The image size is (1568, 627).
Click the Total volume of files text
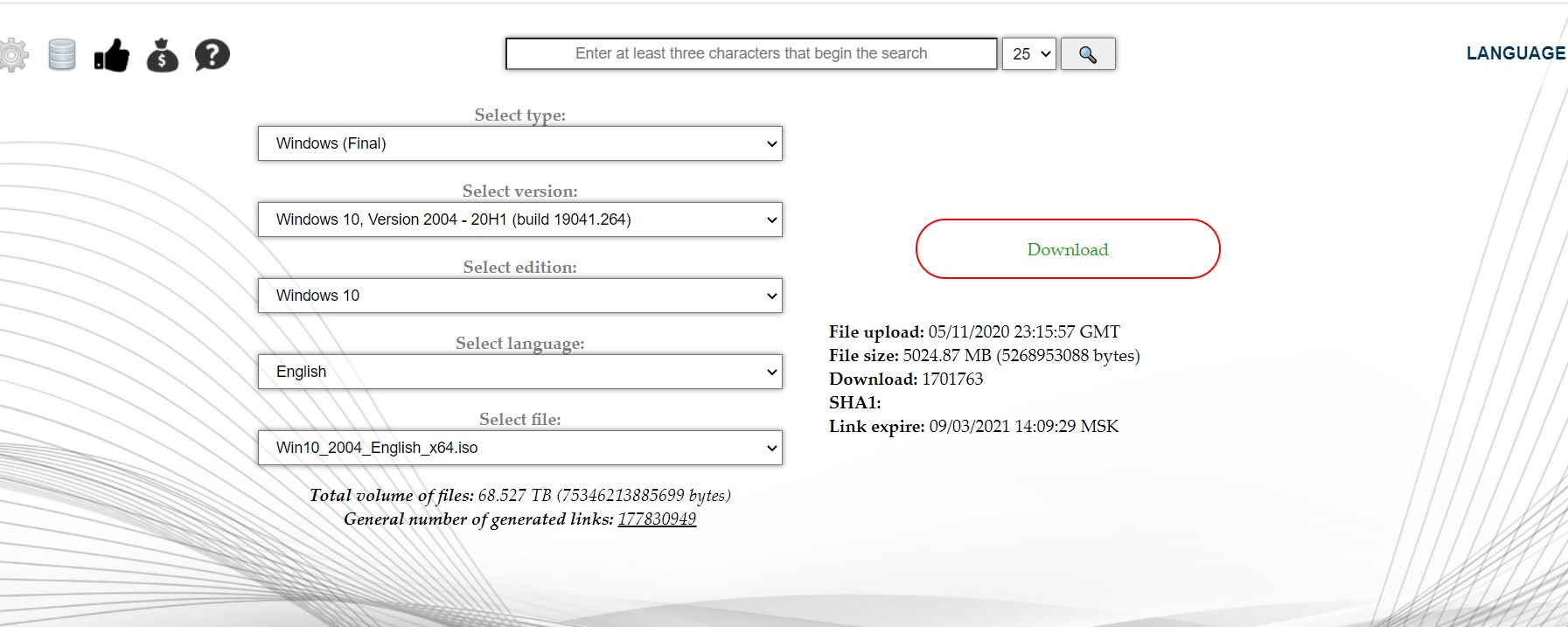(520, 496)
